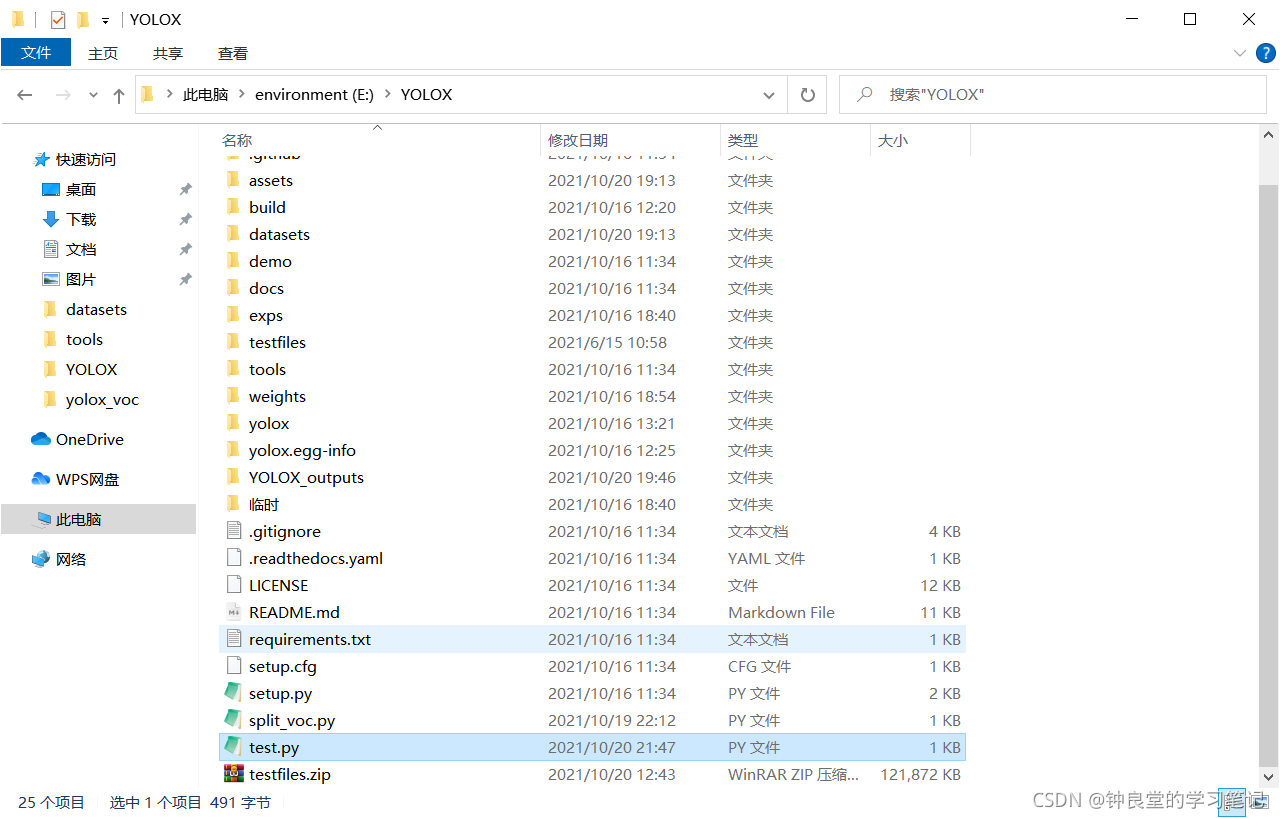Click the .gitignore file icon
Image resolution: width=1280 pixels, height=818 pixels.
pyautogui.click(x=233, y=531)
